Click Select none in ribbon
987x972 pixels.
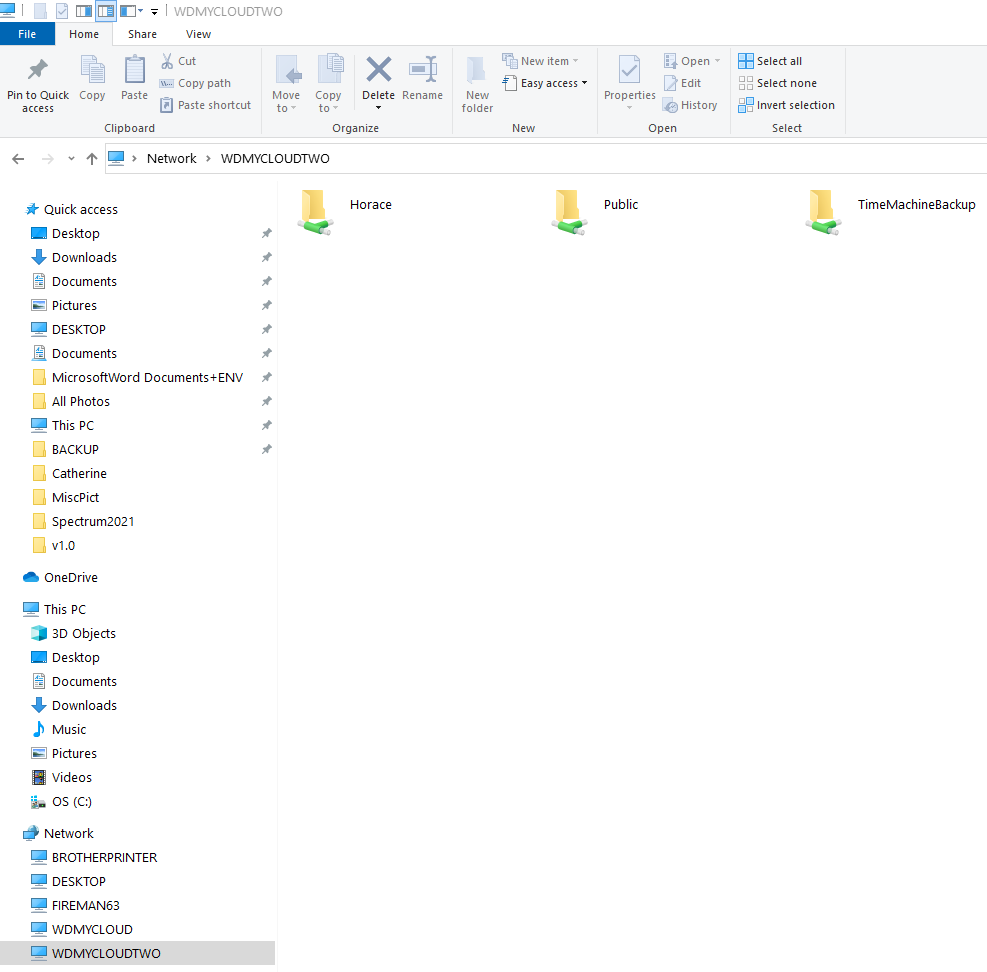click(x=777, y=83)
